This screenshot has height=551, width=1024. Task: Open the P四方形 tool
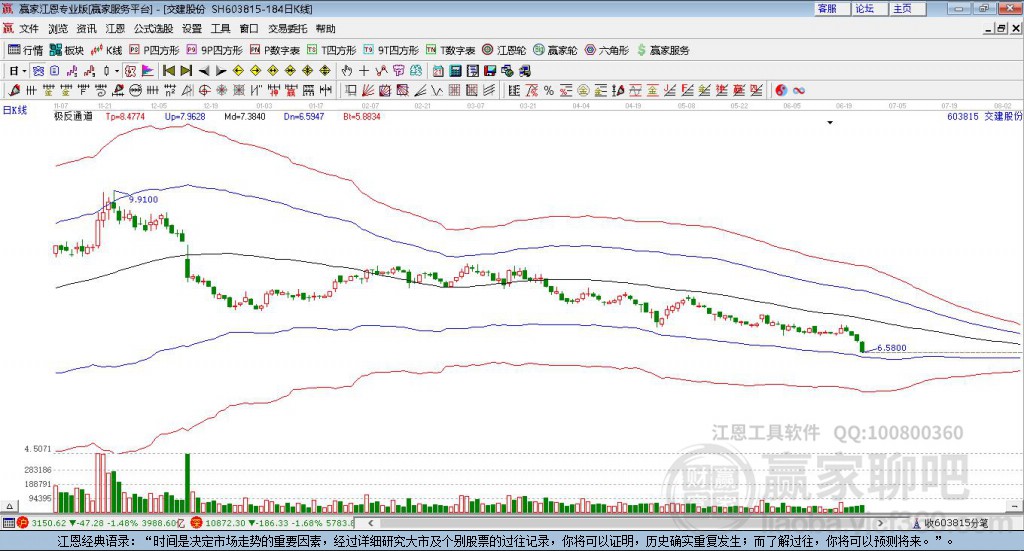[153, 50]
